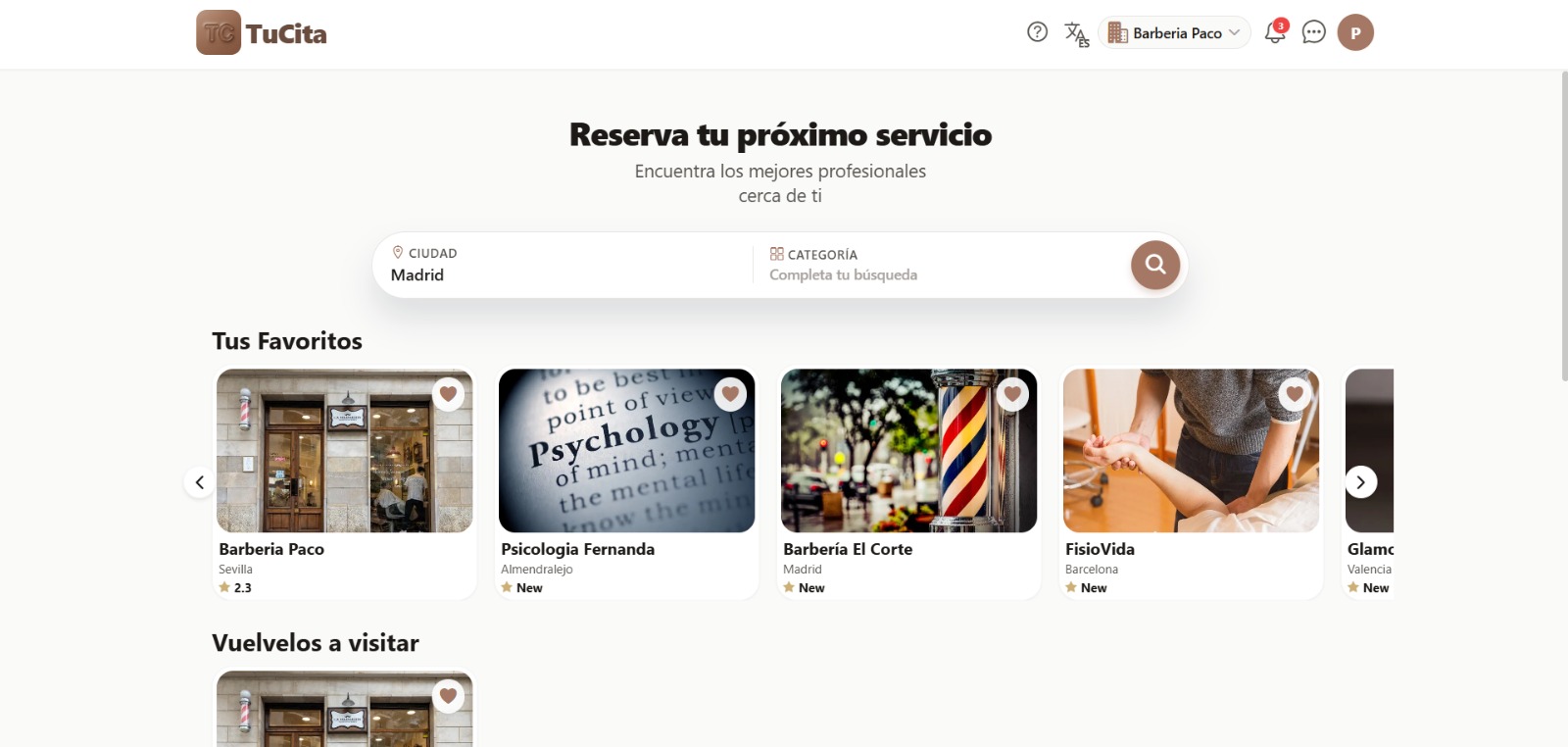Open FisioVida thumbnail image
The image size is (1568, 747).
click(1191, 451)
